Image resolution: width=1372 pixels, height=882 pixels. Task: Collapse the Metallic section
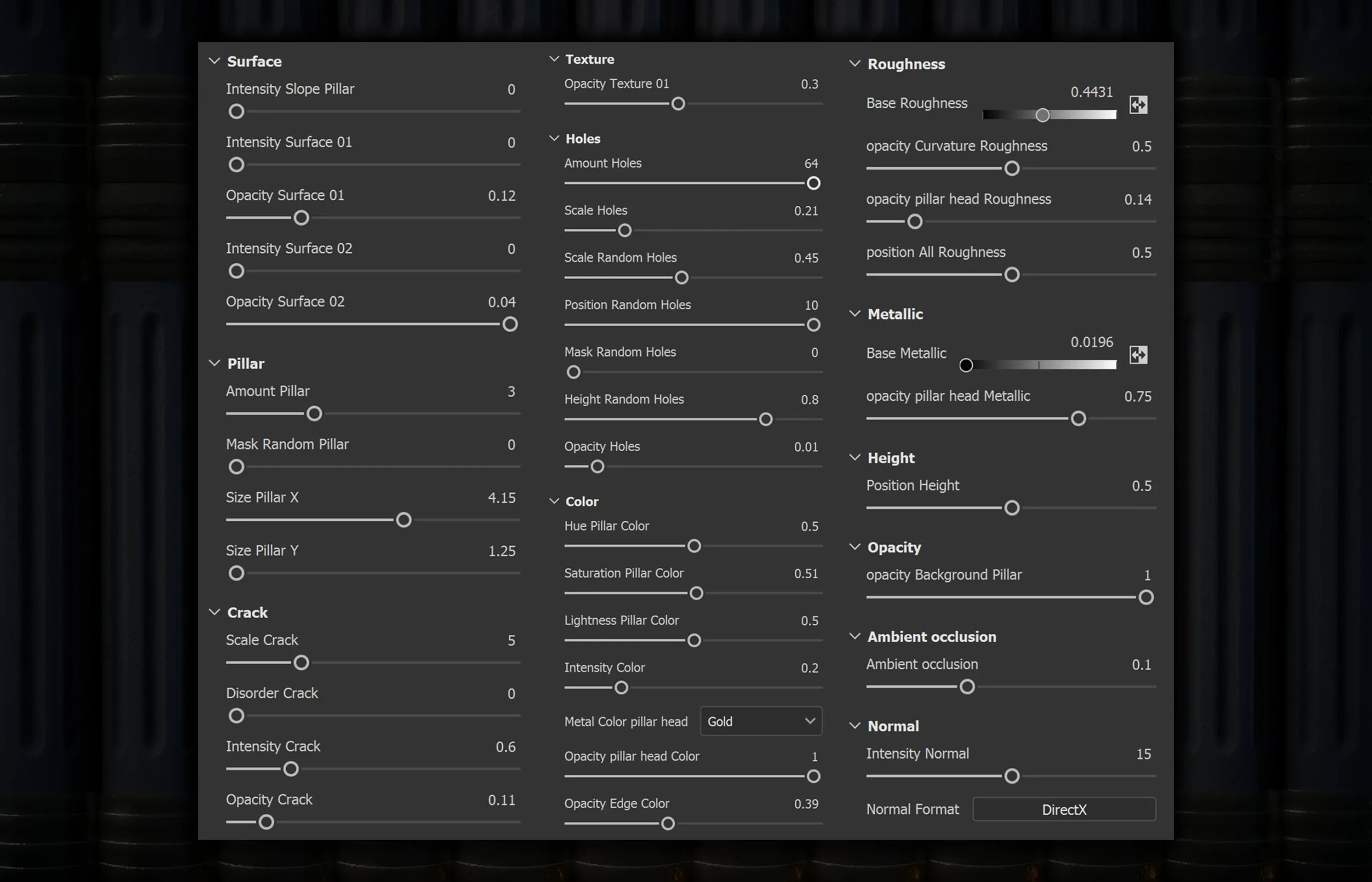coord(854,314)
